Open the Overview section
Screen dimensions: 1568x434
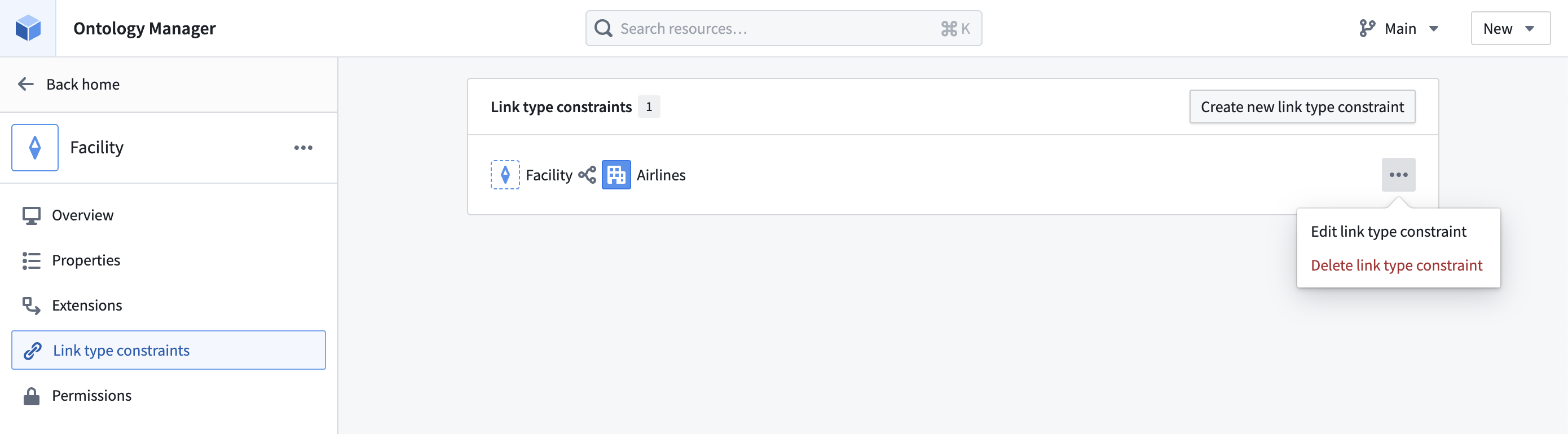[169, 215]
